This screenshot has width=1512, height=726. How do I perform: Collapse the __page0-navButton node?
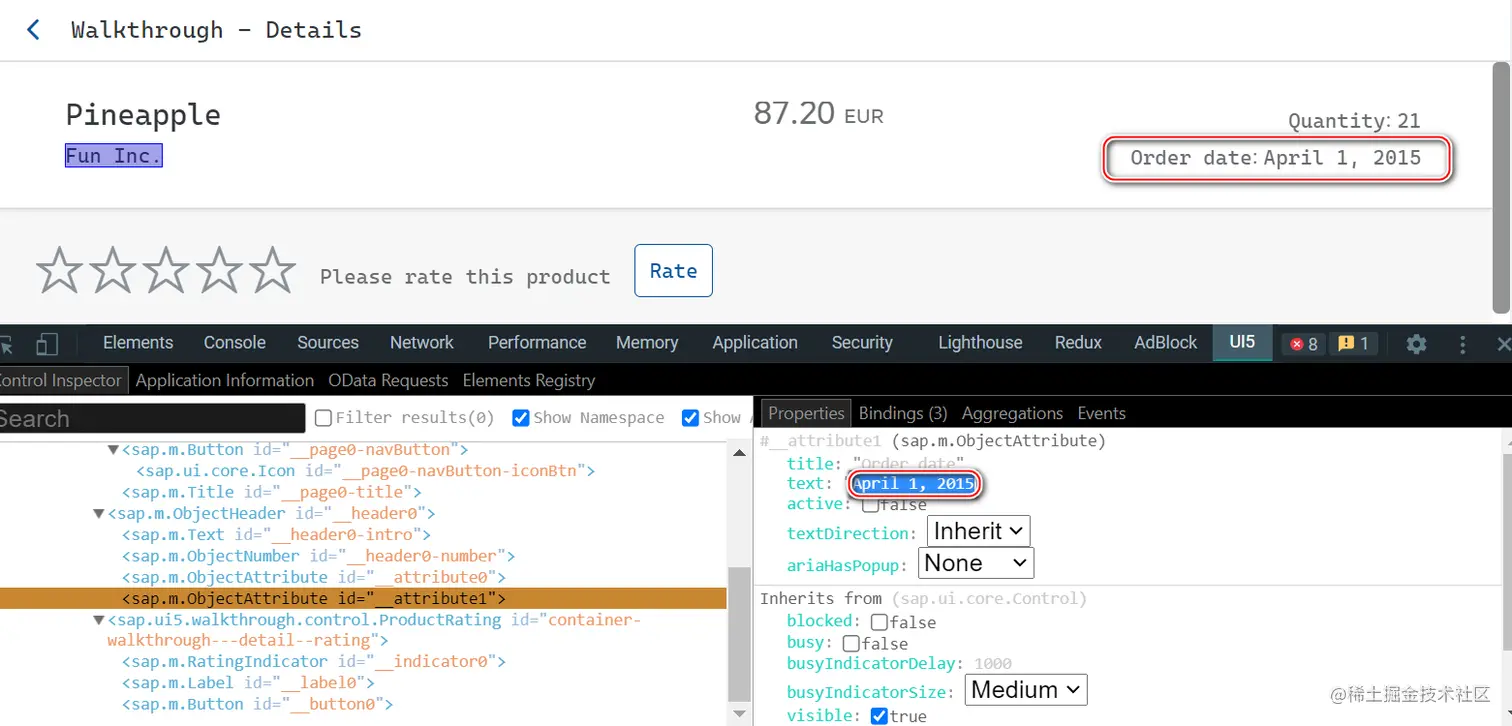coord(113,450)
